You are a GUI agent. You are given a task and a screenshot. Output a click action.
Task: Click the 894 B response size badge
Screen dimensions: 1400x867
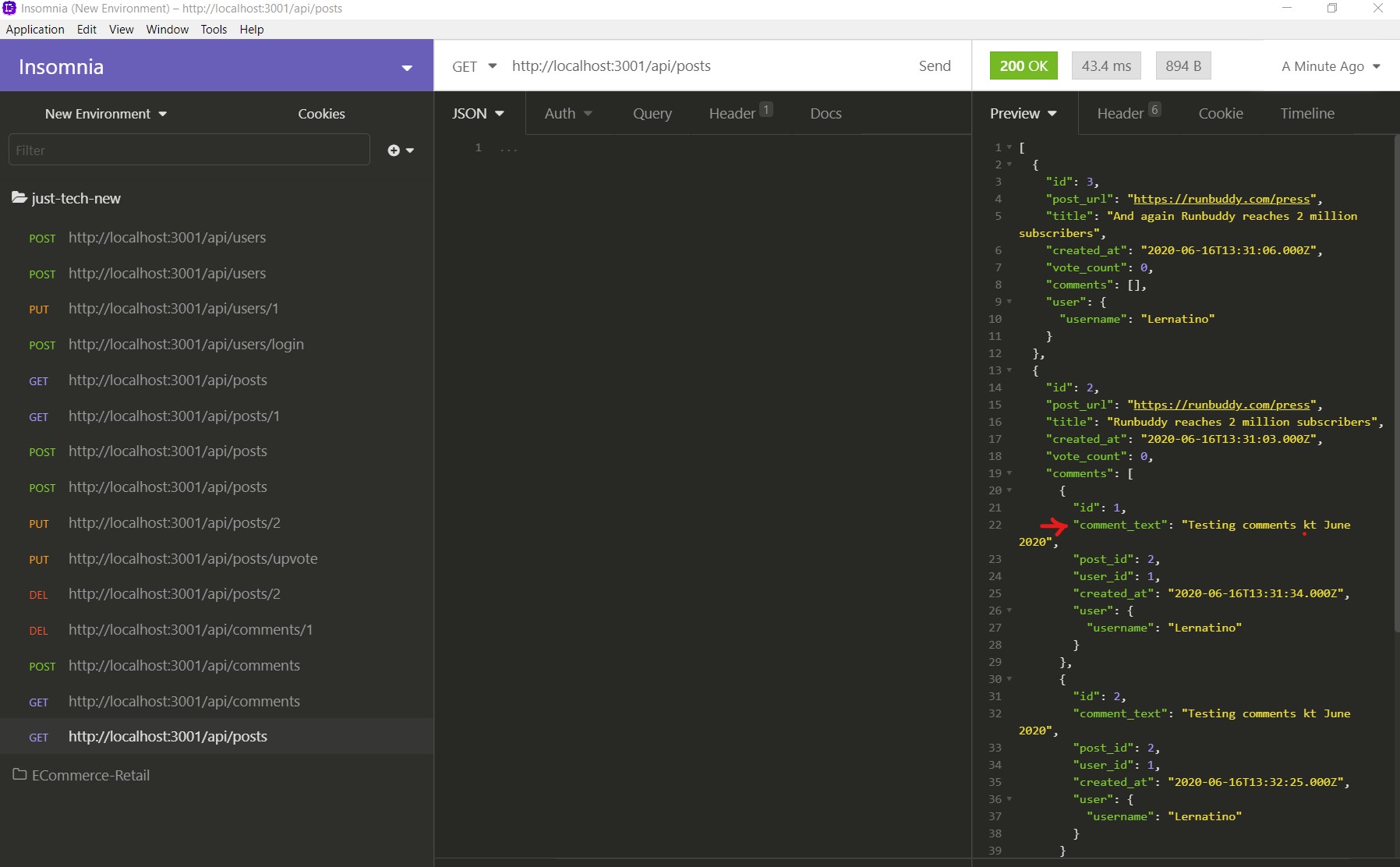click(1183, 66)
